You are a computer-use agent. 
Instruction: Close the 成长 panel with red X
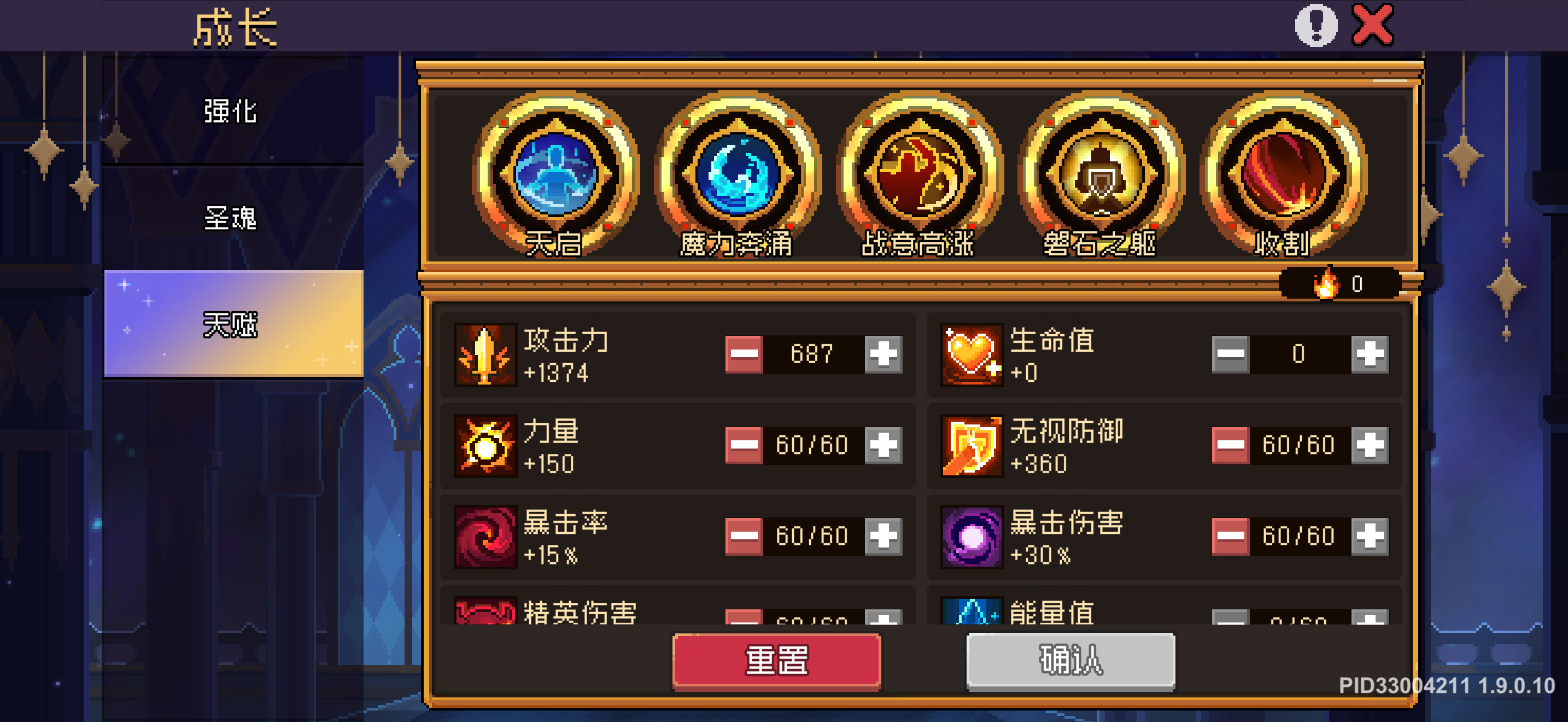[1373, 25]
